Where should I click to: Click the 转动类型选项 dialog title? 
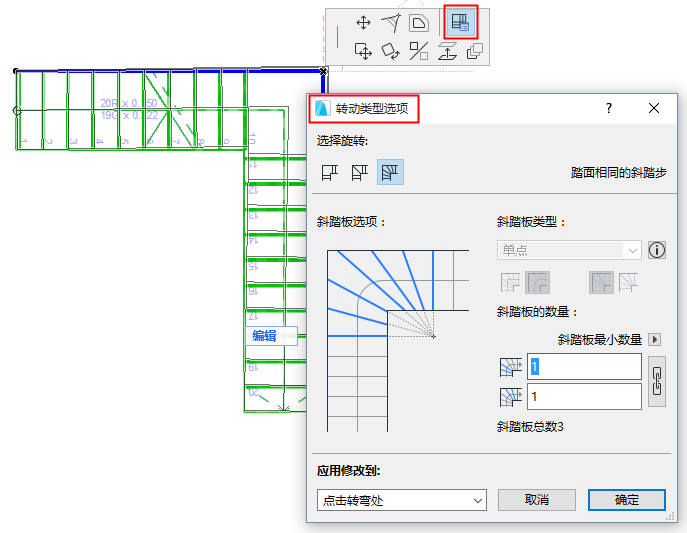click(x=372, y=108)
